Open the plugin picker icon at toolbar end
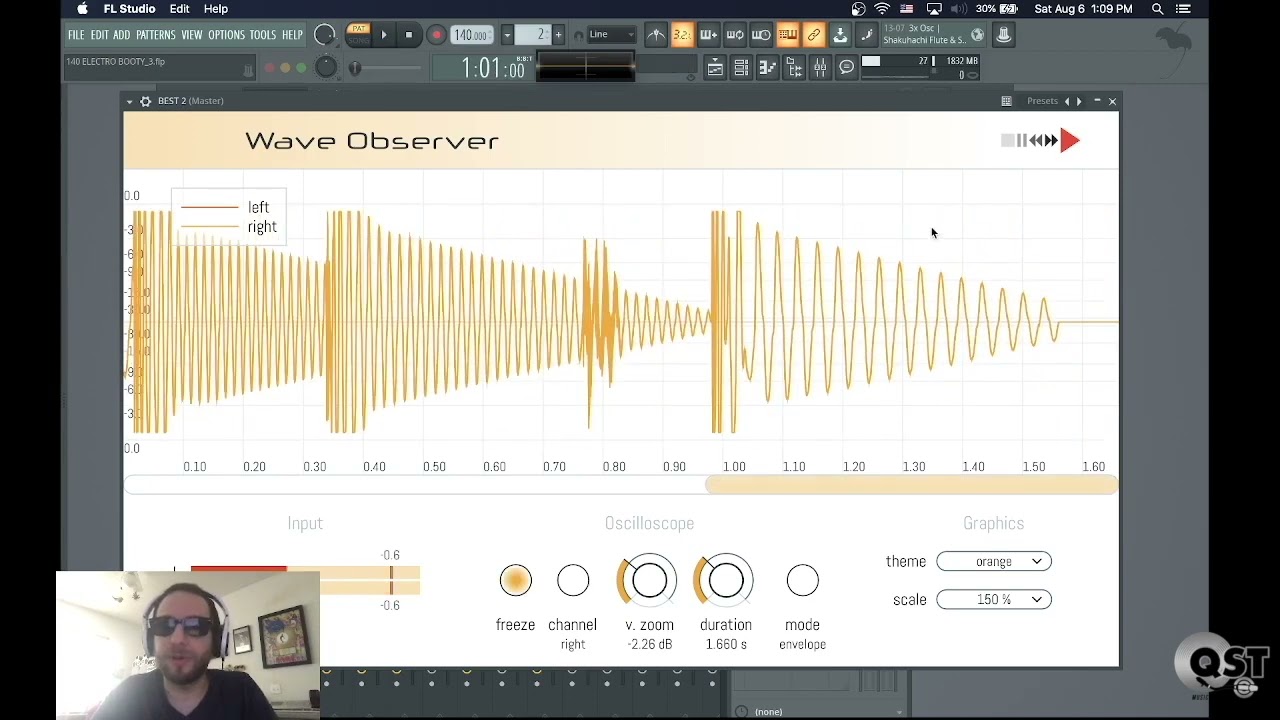Image resolution: width=1280 pixels, height=720 pixels. coord(1003,35)
